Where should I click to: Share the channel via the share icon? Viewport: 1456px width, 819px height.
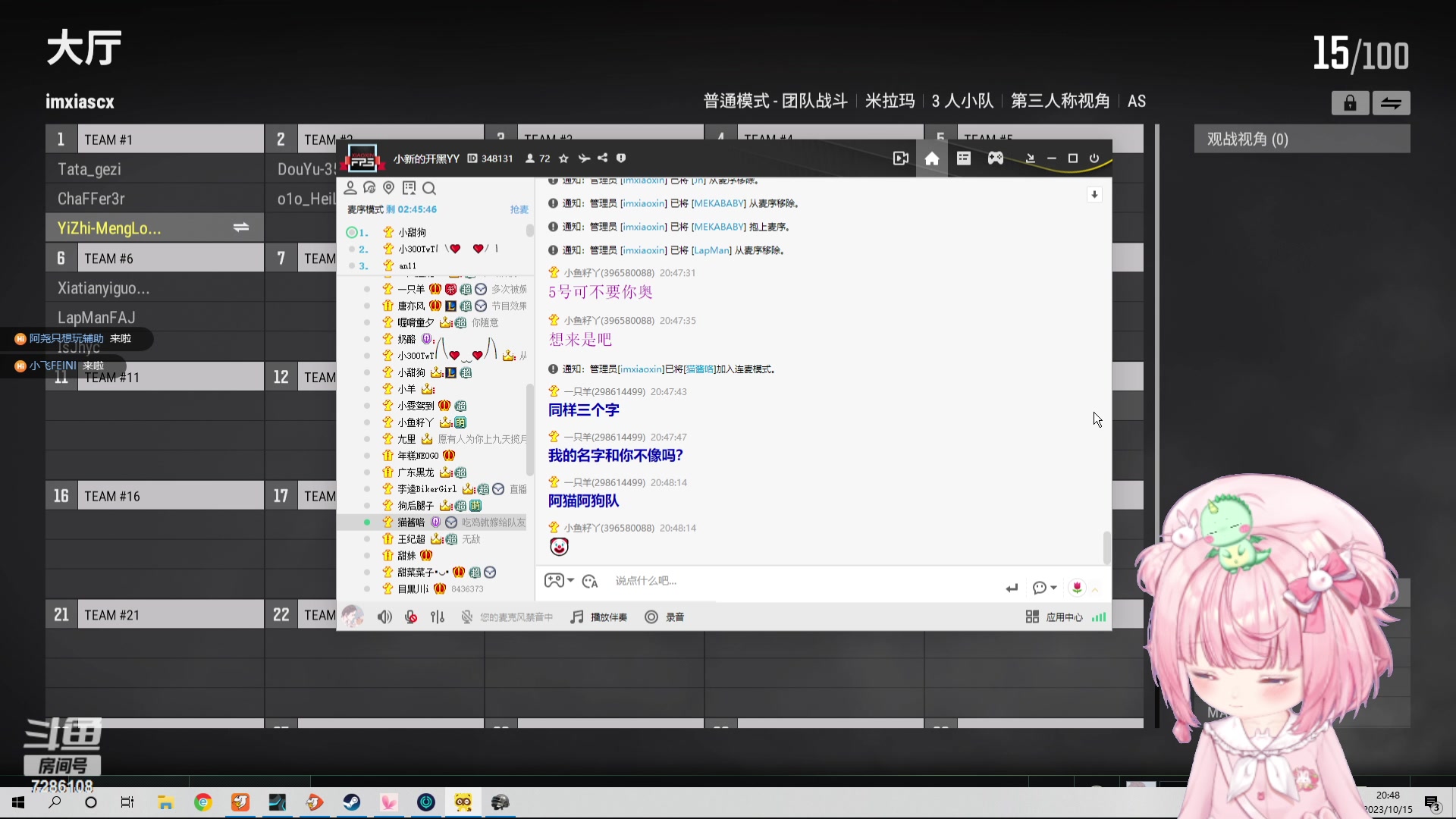pos(602,158)
